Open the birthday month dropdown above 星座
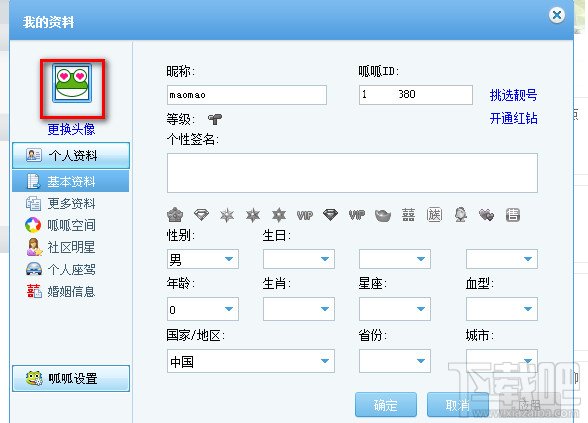588x423 pixels. 395,259
